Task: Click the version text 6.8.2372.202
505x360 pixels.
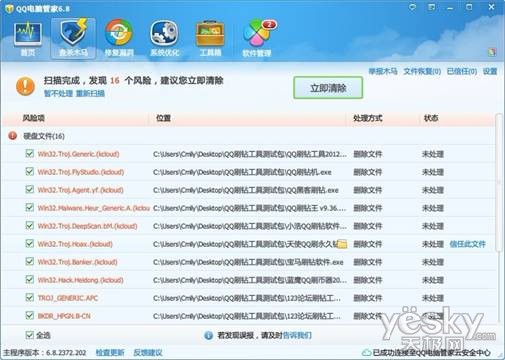Action: (66, 353)
